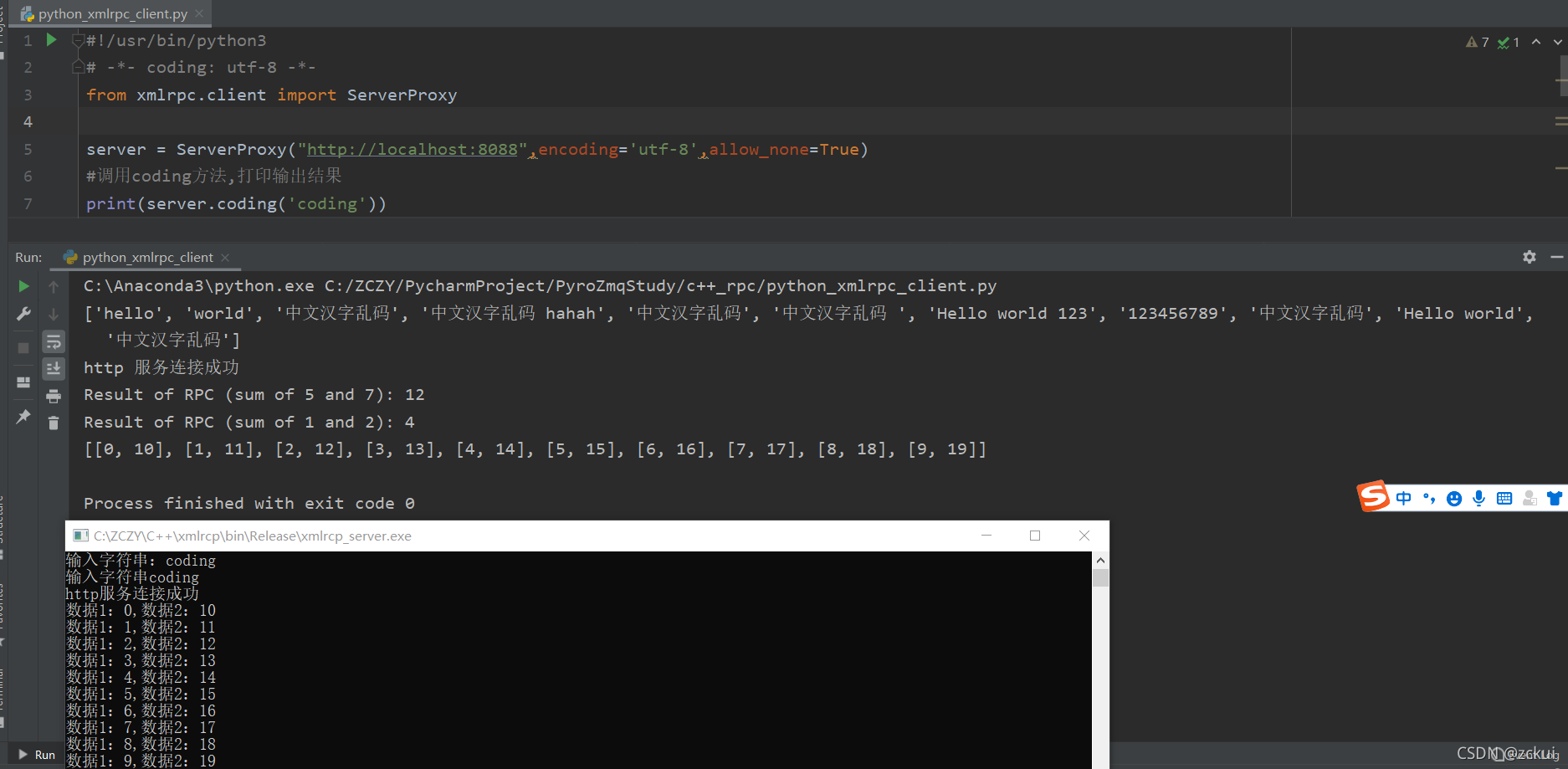Click Up the Stack Trace arrow
Image resolution: width=1568 pixels, height=769 pixels.
54,287
